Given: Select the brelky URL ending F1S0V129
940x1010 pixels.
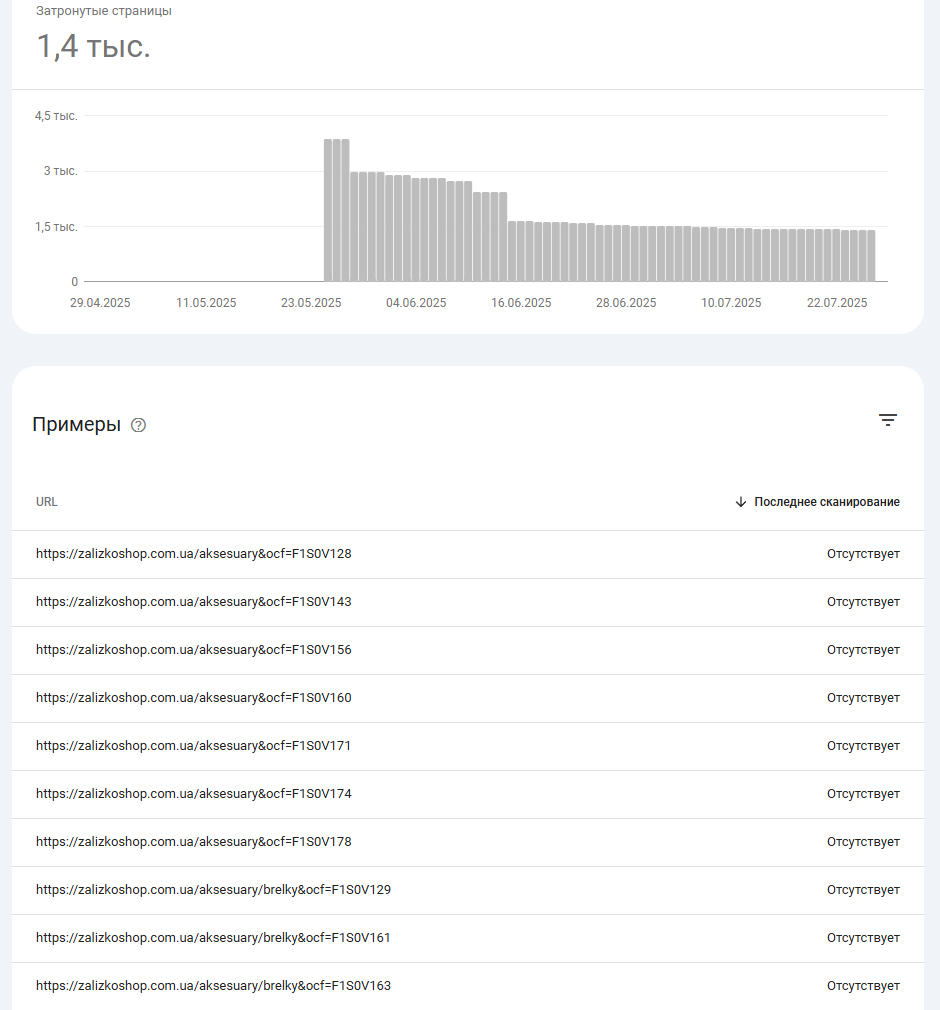Looking at the screenshot, I should point(213,890).
